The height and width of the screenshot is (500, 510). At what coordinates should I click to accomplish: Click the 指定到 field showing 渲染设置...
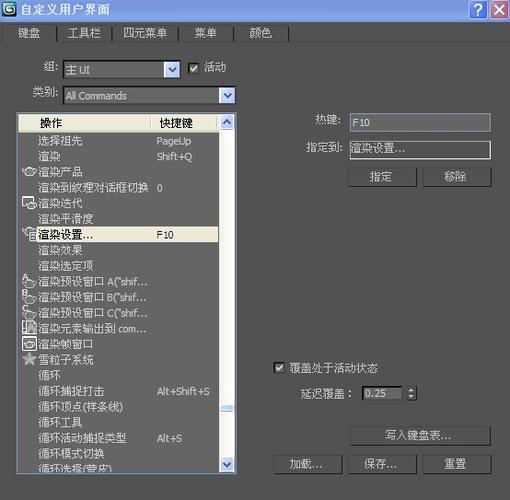click(x=420, y=150)
